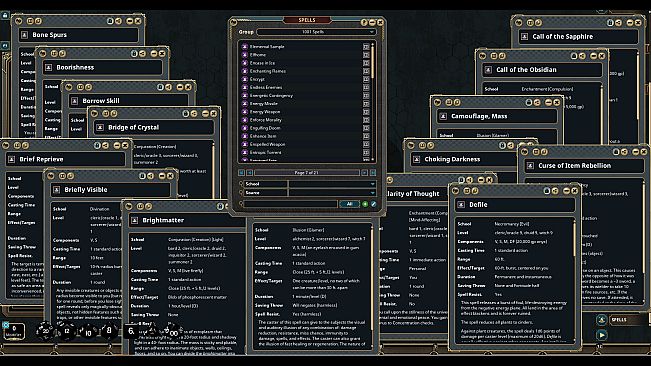
Task: Click the Choking Darkness title text
Action: click(x=452, y=159)
